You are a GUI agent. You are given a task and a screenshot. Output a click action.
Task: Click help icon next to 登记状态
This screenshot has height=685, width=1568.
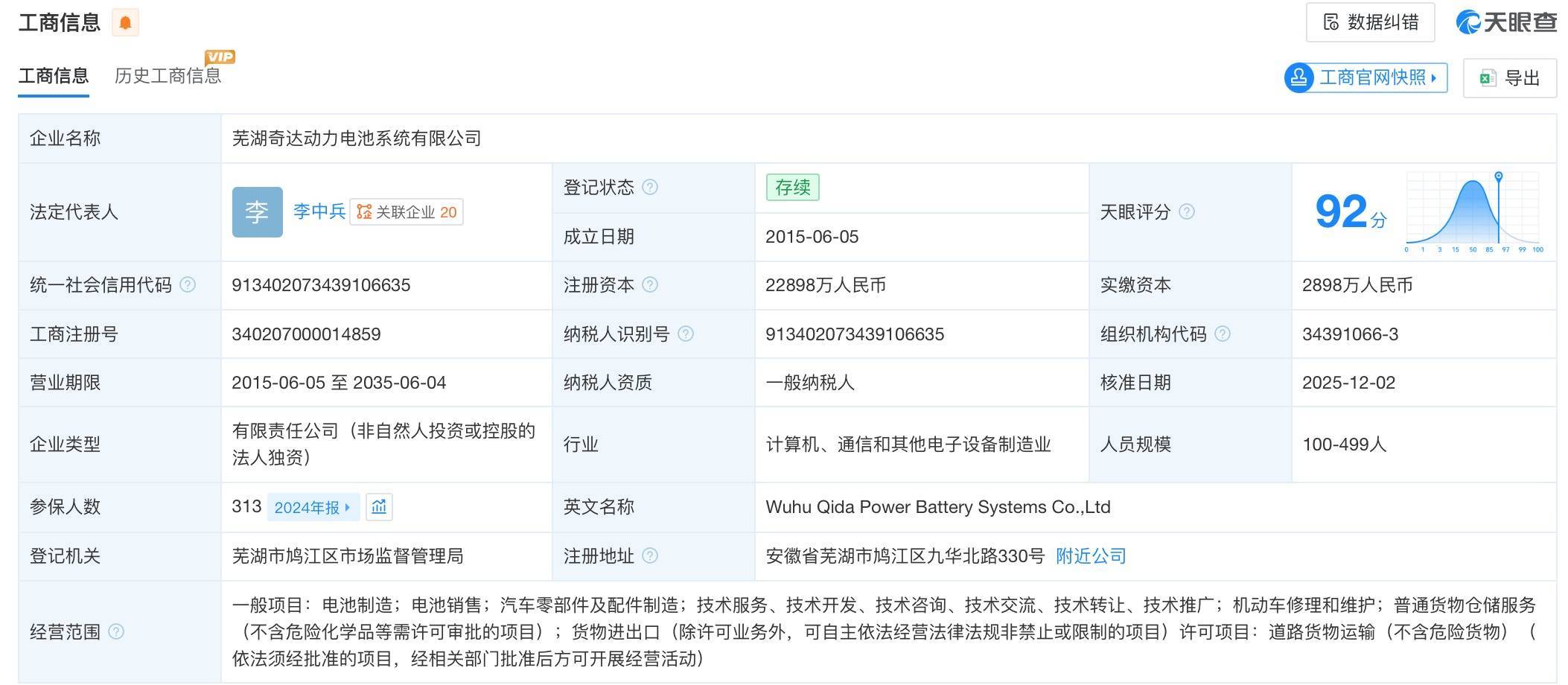tap(650, 187)
